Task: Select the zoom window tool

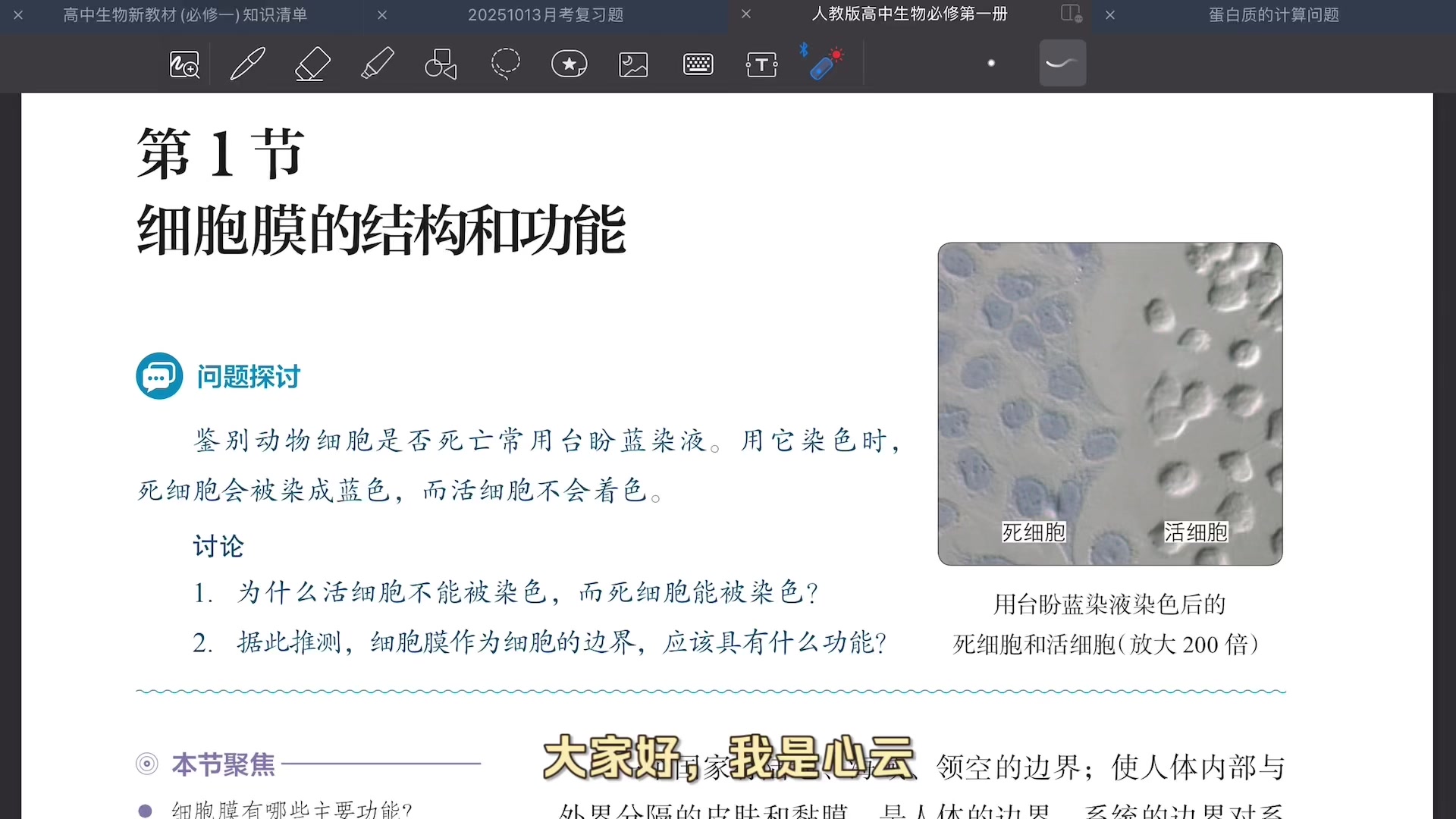Action: point(183,64)
